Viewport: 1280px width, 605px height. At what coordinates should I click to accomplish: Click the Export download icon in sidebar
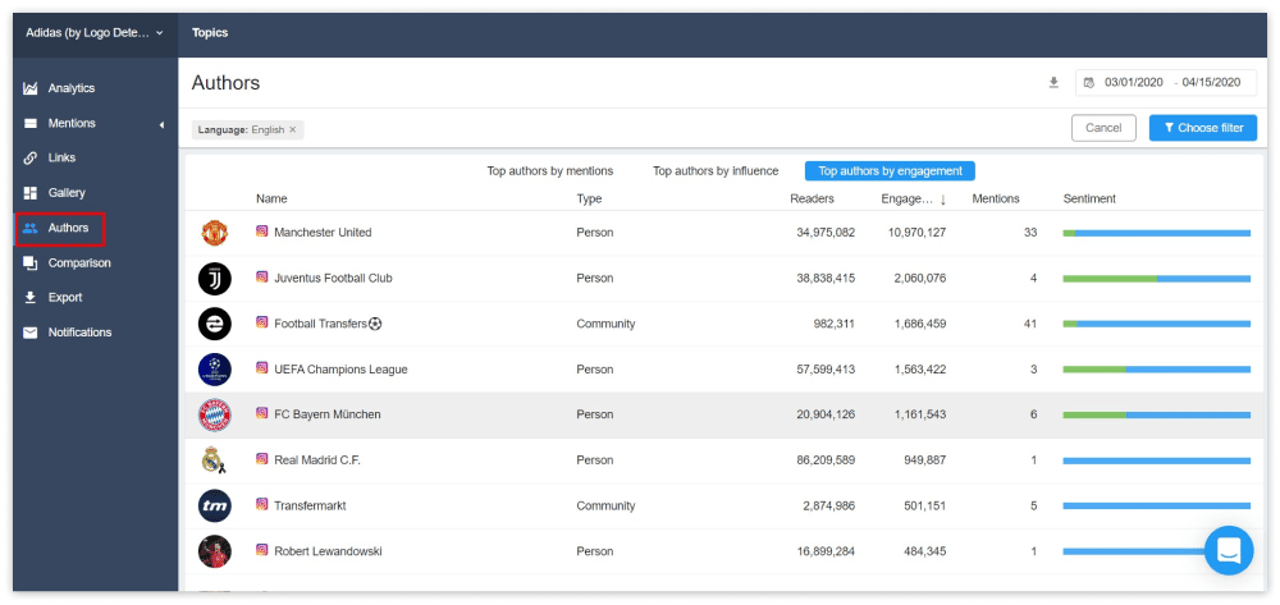30,298
